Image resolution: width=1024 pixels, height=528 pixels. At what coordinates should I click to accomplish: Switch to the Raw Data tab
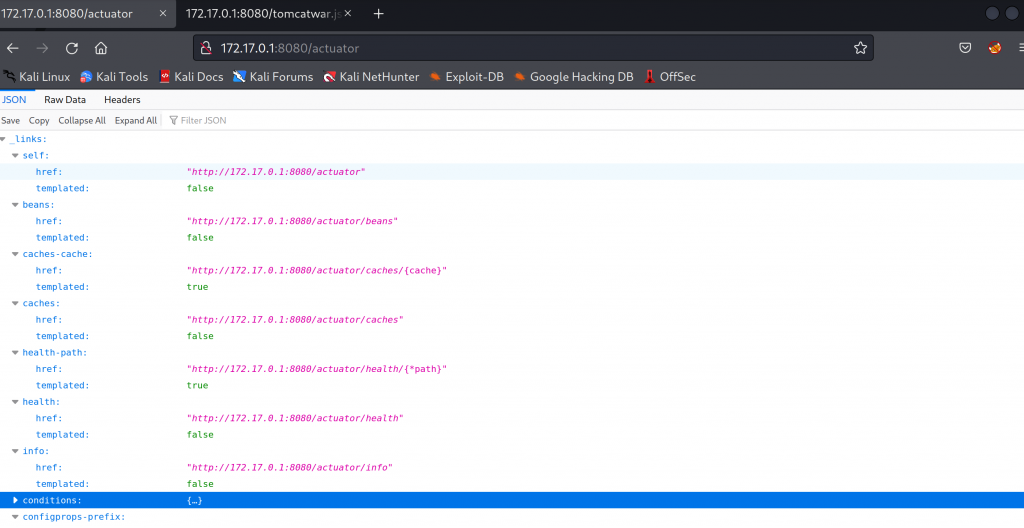[65, 100]
